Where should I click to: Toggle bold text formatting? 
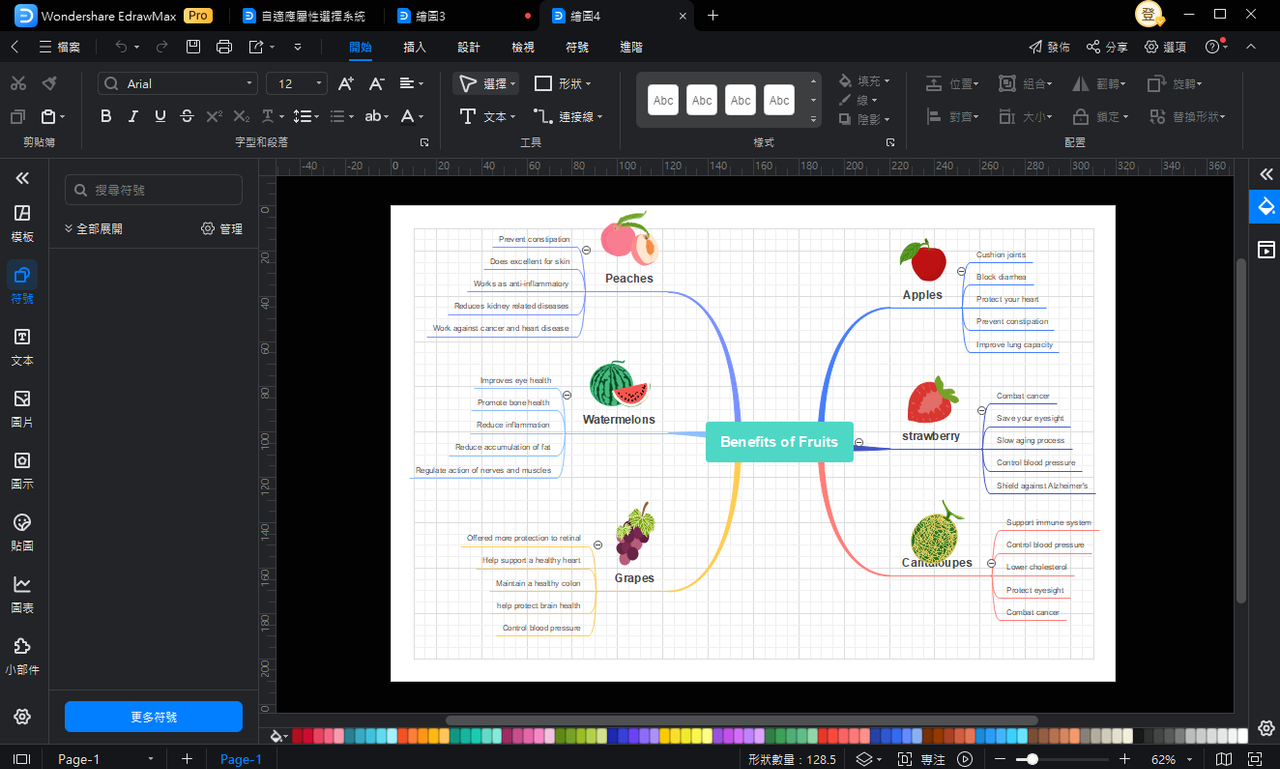pos(106,116)
